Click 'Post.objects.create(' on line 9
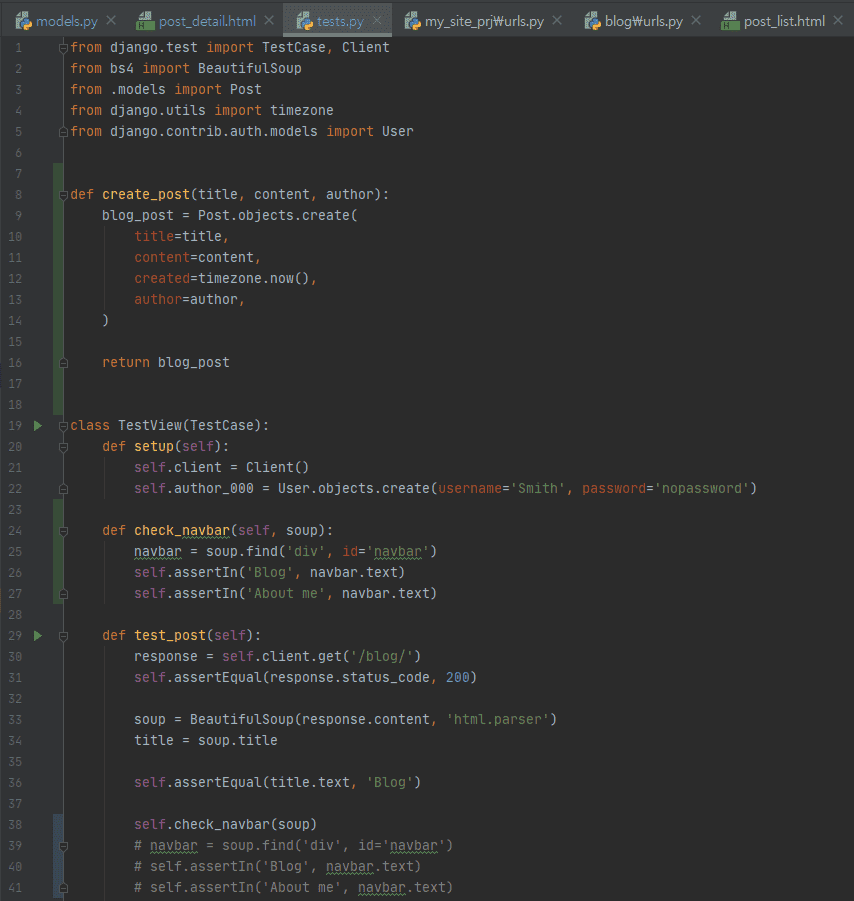The width and height of the screenshot is (854, 901). click(278, 215)
